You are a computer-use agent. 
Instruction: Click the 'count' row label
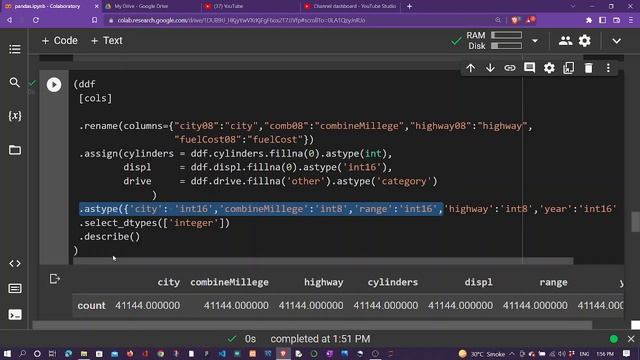tap(91, 305)
